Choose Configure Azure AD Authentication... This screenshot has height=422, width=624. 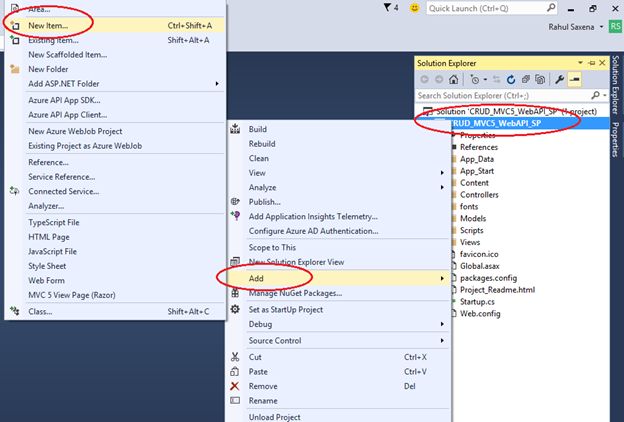[338, 231]
